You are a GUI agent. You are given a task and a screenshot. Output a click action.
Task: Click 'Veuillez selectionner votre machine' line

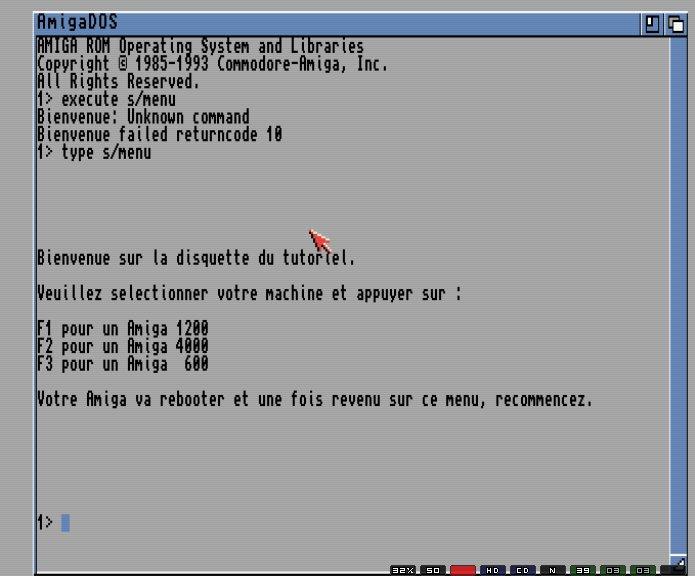pos(249,293)
